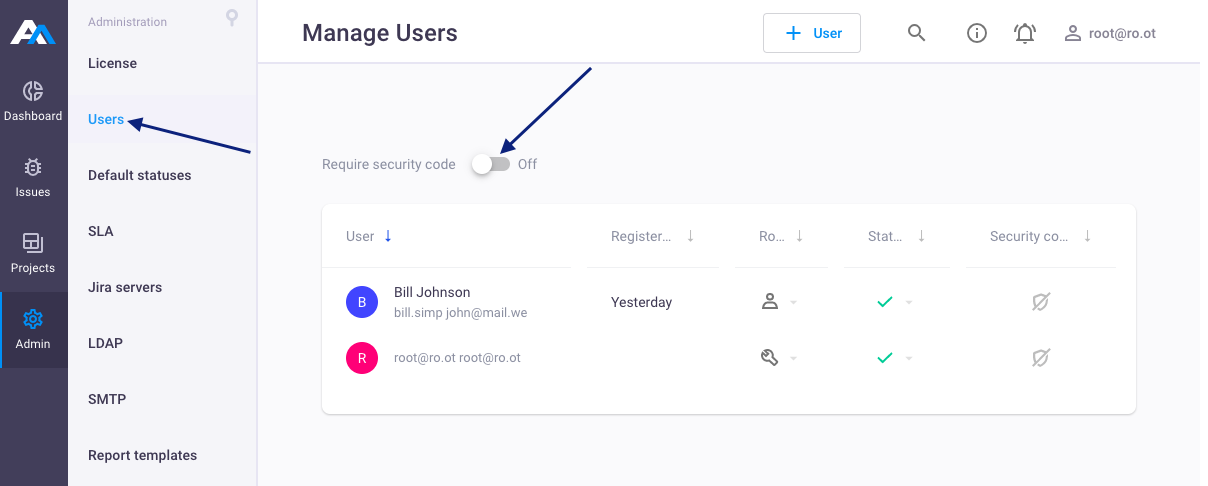
Task: Open the Default statuses menu item
Action: click(139, 175)
